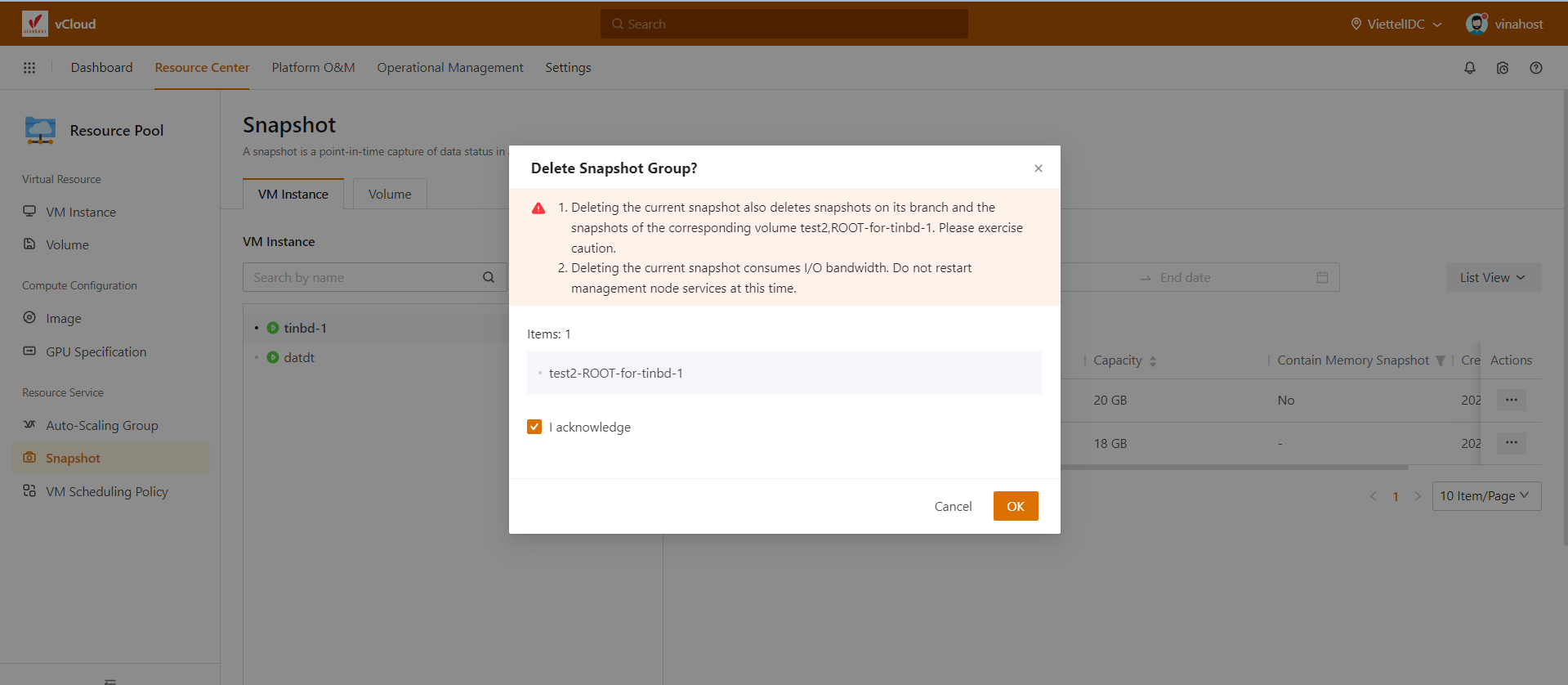Screen dimensions: 1568x685
Task: Sort by Capacity column arrows
Action: [x=1152, y=360]
